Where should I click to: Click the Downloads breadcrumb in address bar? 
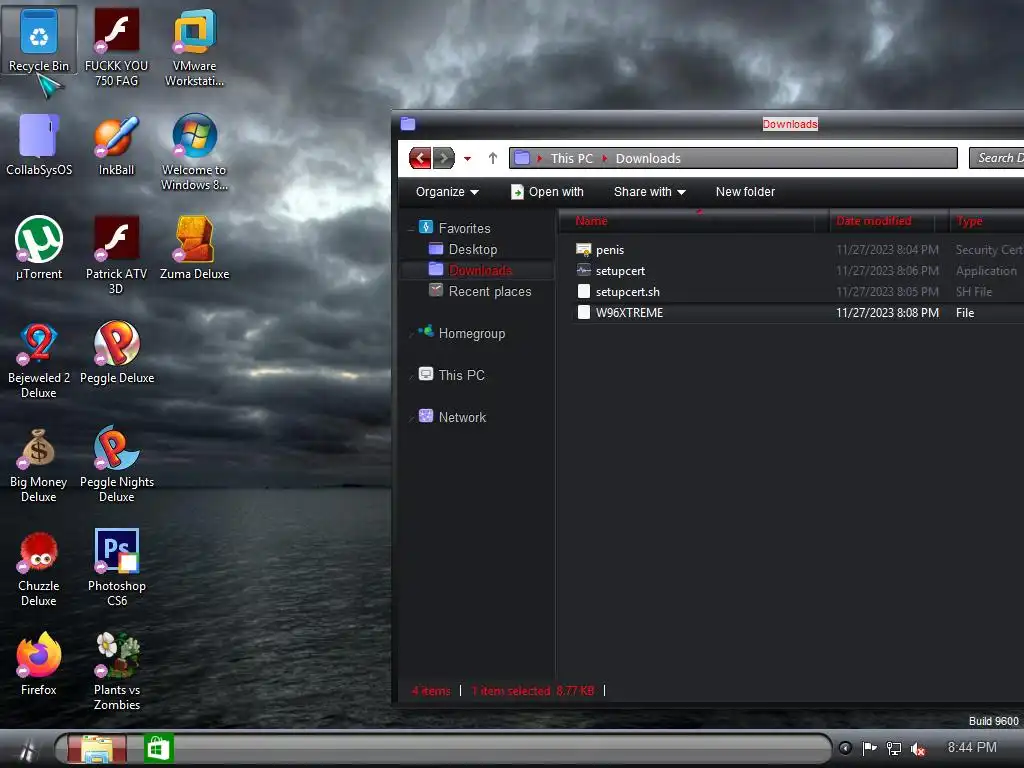point(648,159)
